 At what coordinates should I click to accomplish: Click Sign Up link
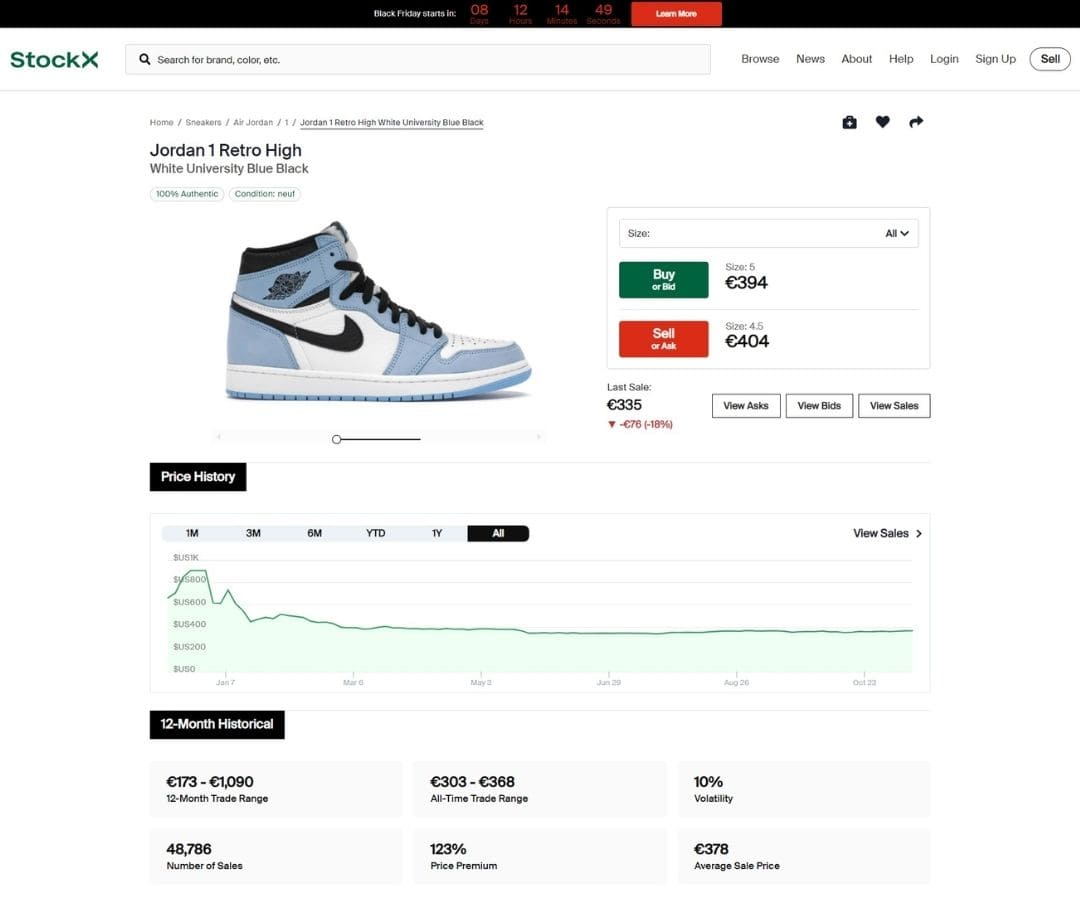point(995,59)
